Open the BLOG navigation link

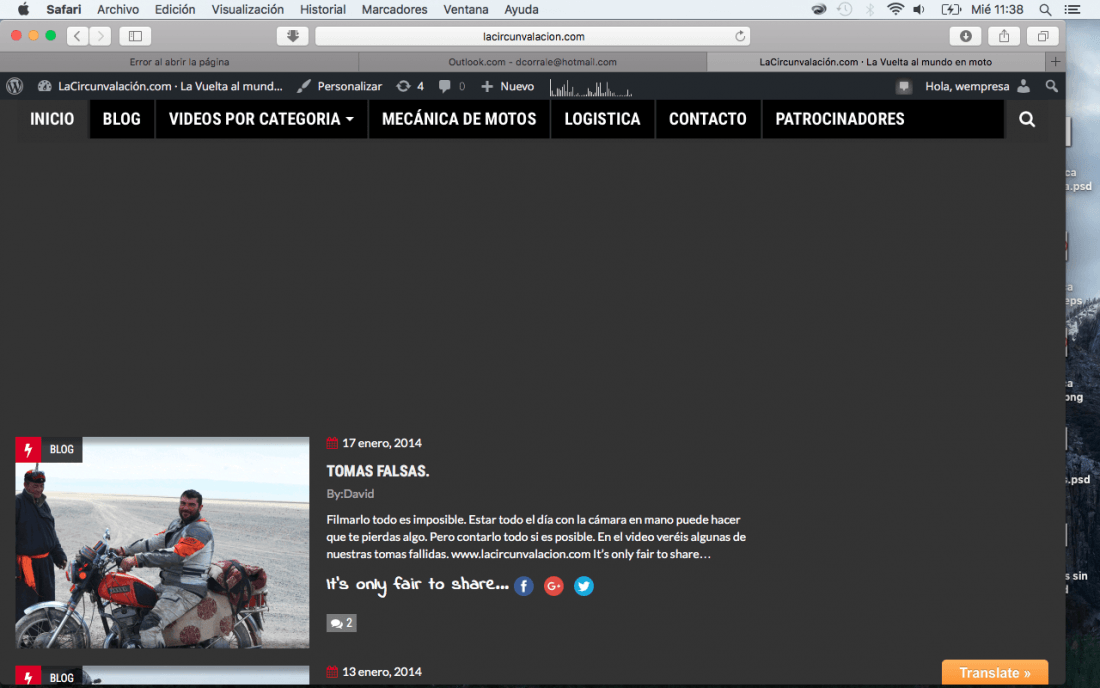click(x=121, y=119)
